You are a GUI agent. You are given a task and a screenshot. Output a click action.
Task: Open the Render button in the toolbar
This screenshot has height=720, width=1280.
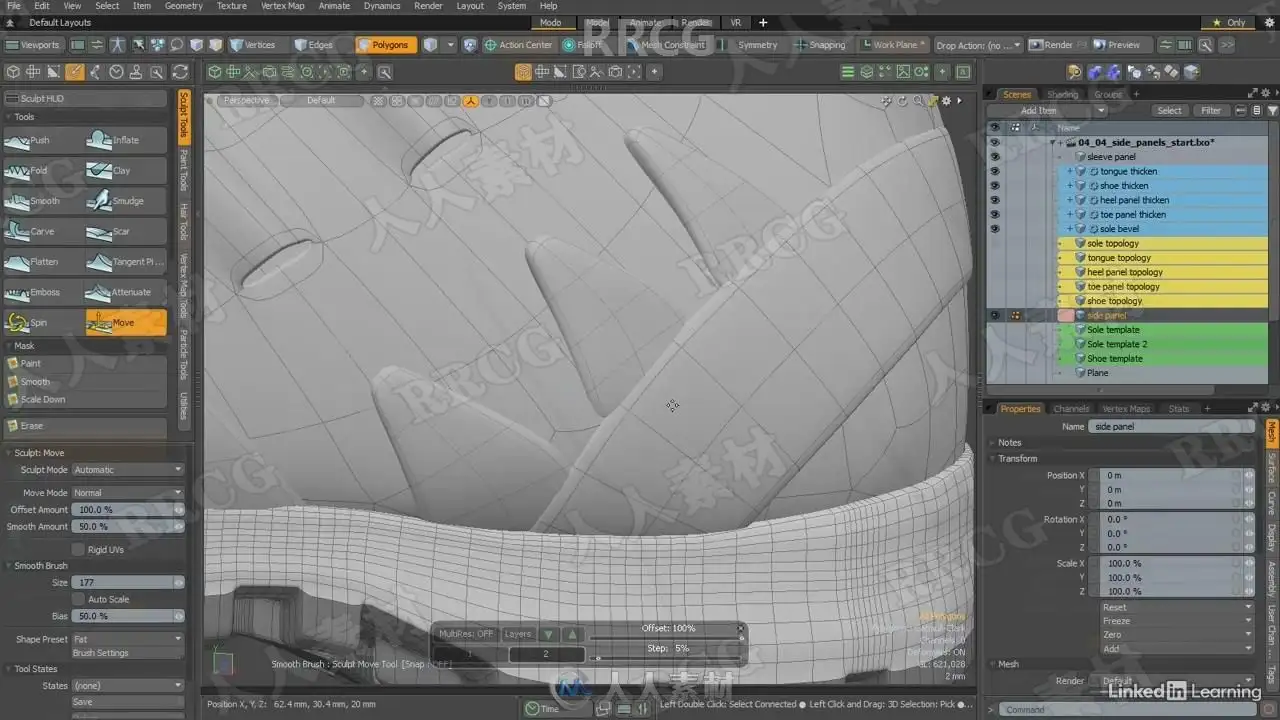point(1051,45)
